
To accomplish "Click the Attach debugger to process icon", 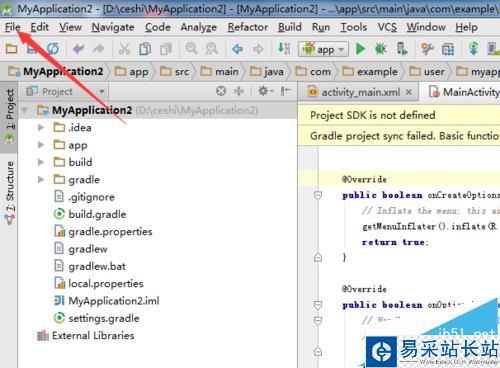I will coord(402,49).
